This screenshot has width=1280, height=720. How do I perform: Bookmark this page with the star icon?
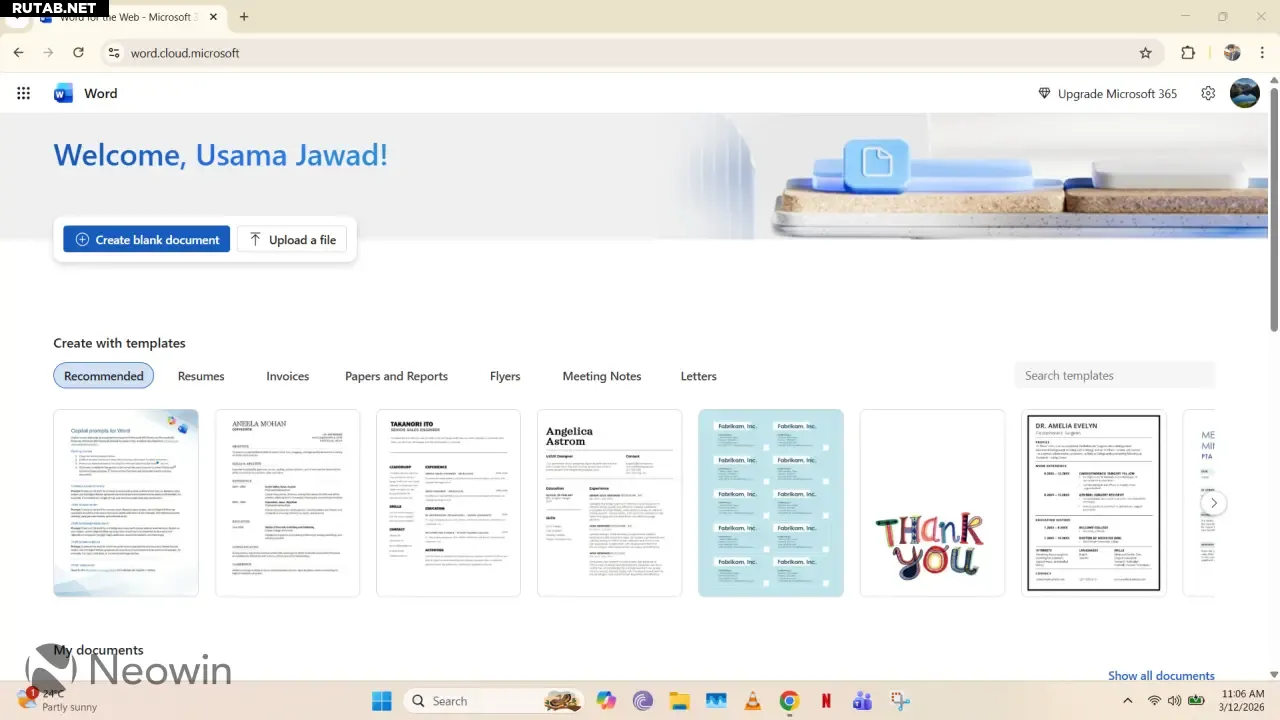[1146, 53]
